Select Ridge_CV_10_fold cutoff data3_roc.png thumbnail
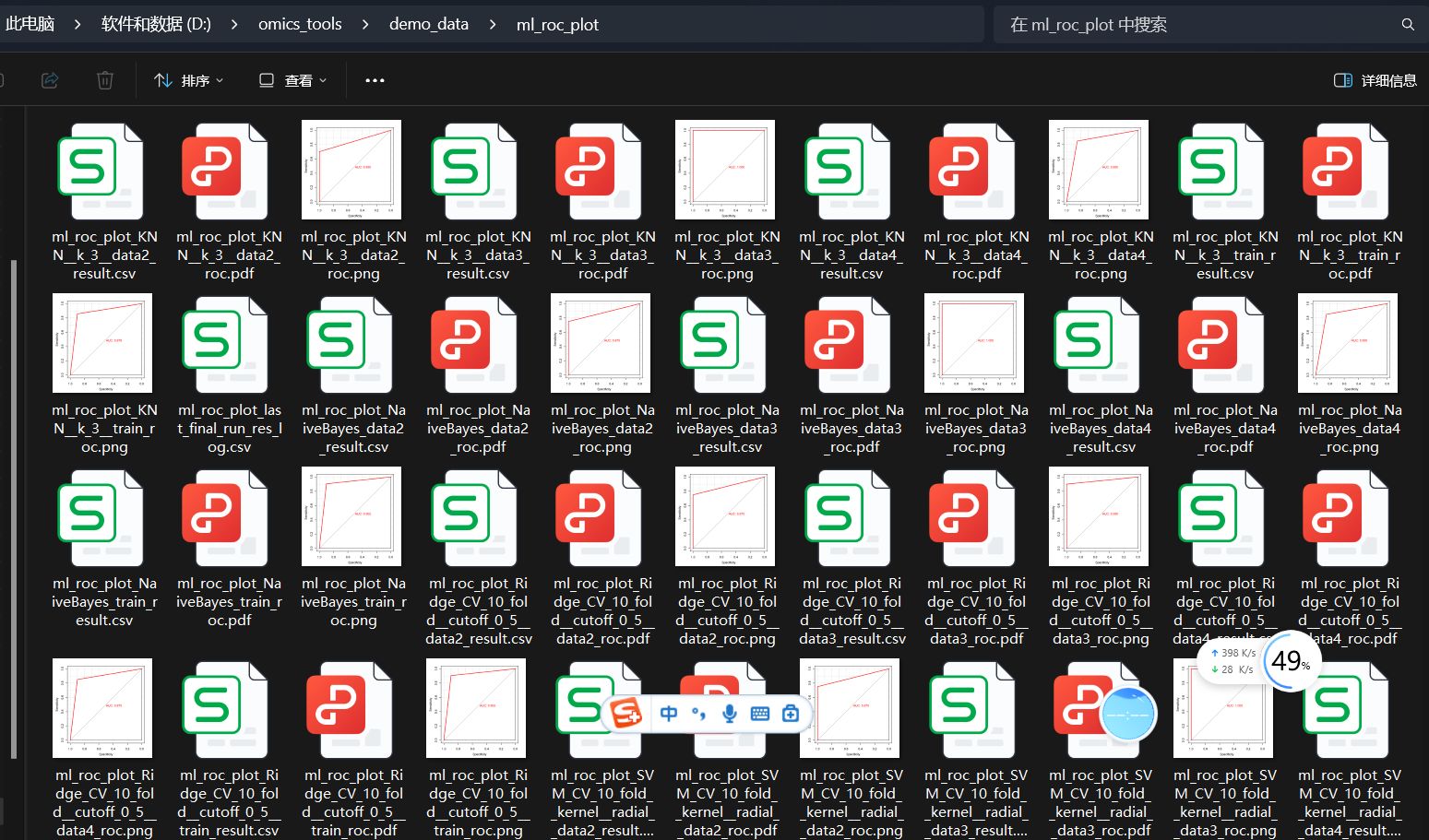This screenshot has height=840, width=1429. [1099, 516]
